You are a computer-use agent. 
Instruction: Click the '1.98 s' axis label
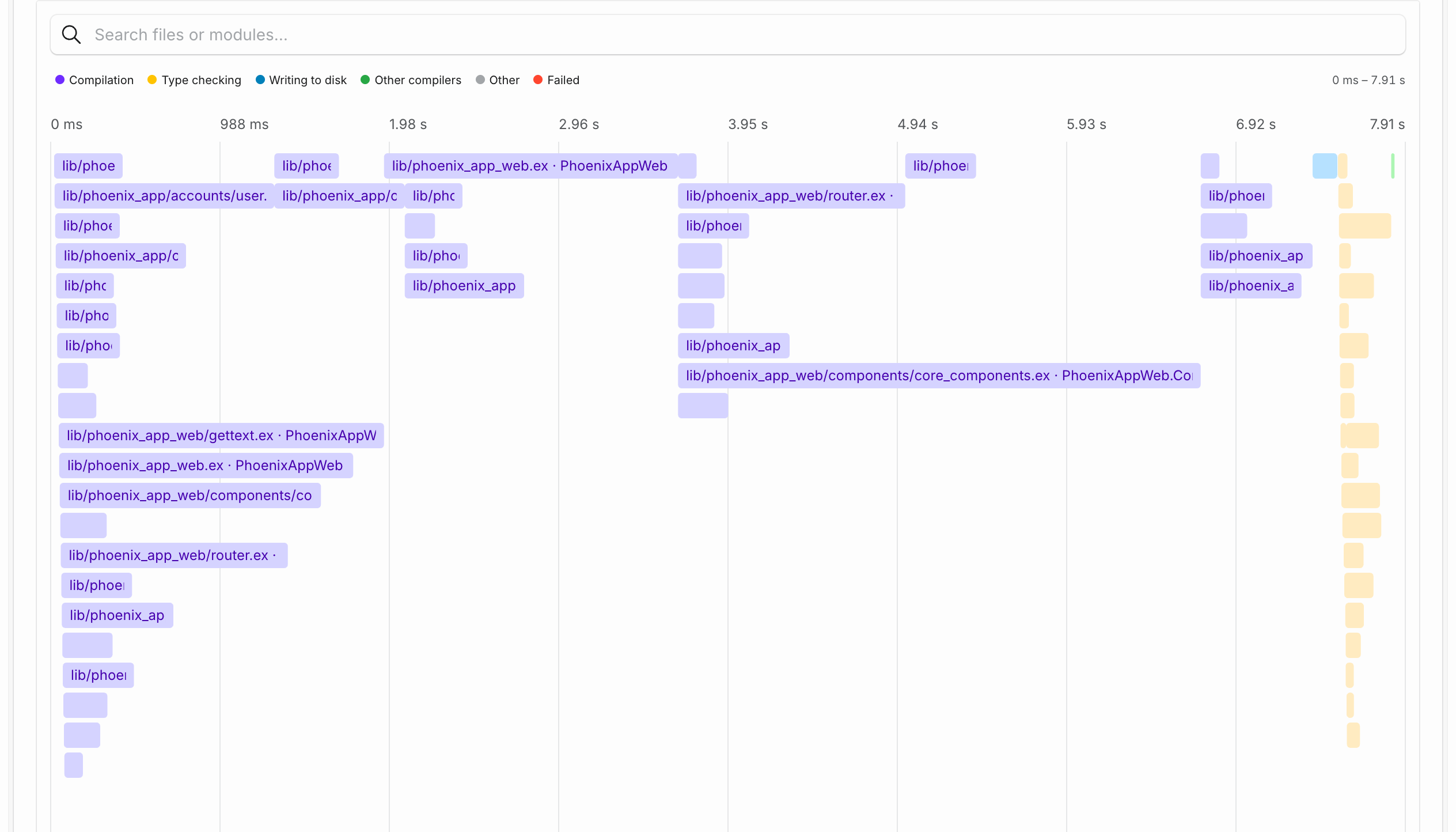(408, 124)
